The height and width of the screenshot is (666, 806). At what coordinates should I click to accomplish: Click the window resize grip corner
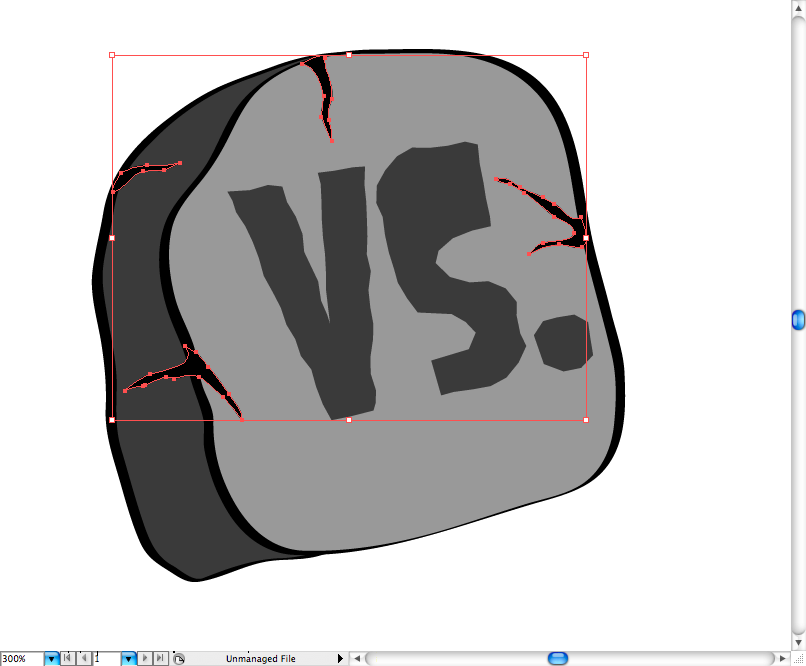pos(798,658)
